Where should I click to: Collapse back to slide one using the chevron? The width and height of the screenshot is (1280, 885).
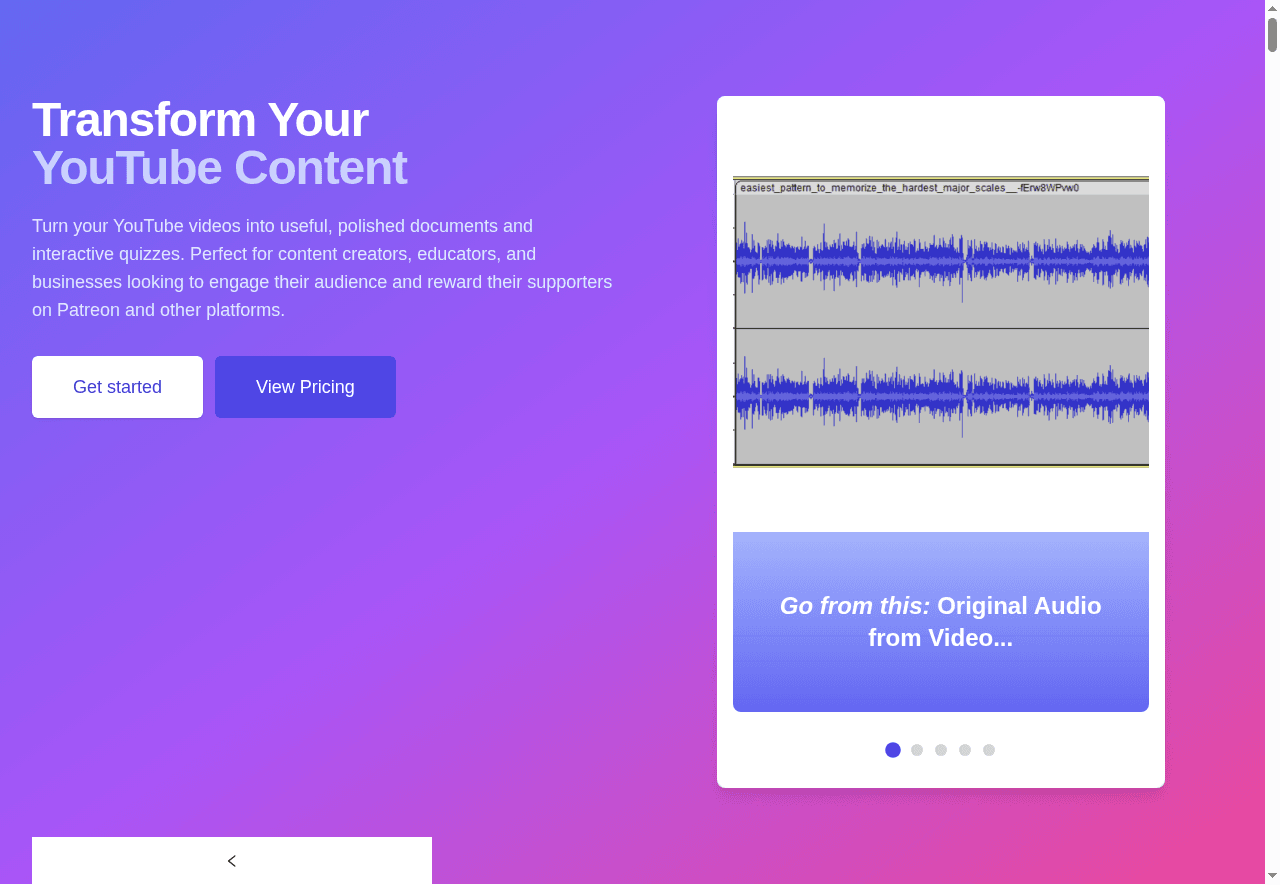point(231,860)
